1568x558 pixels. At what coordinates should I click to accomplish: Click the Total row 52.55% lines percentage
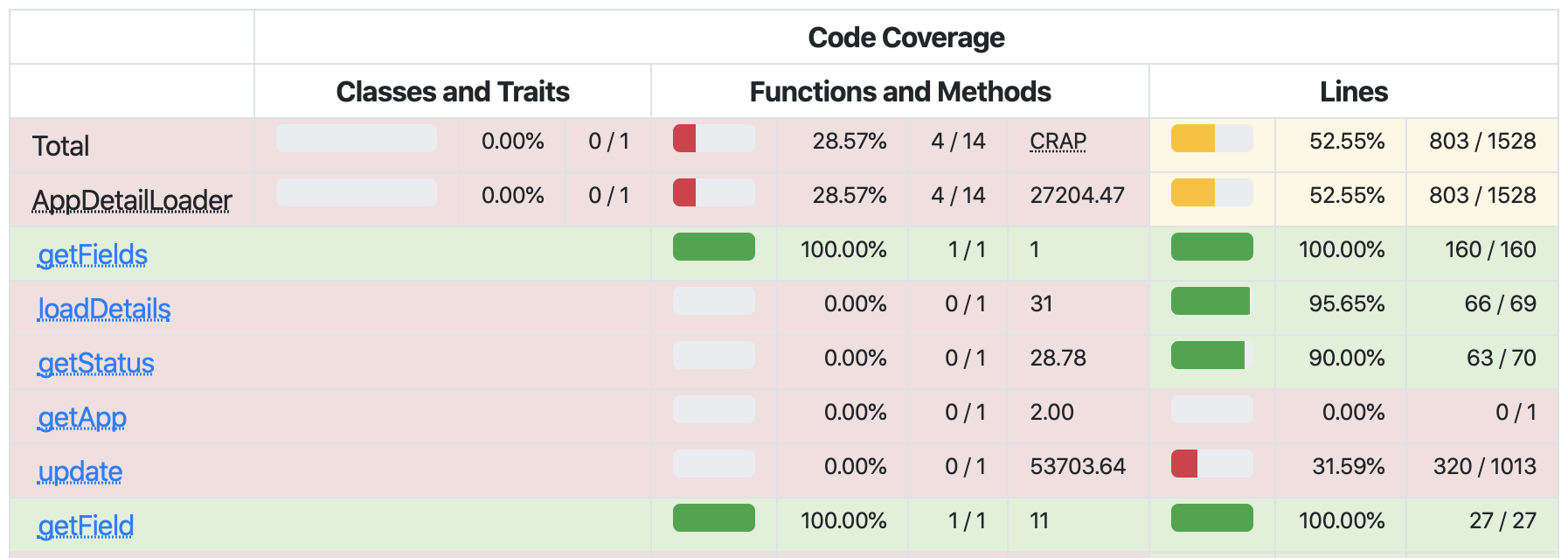click(x=1347, y=141)
